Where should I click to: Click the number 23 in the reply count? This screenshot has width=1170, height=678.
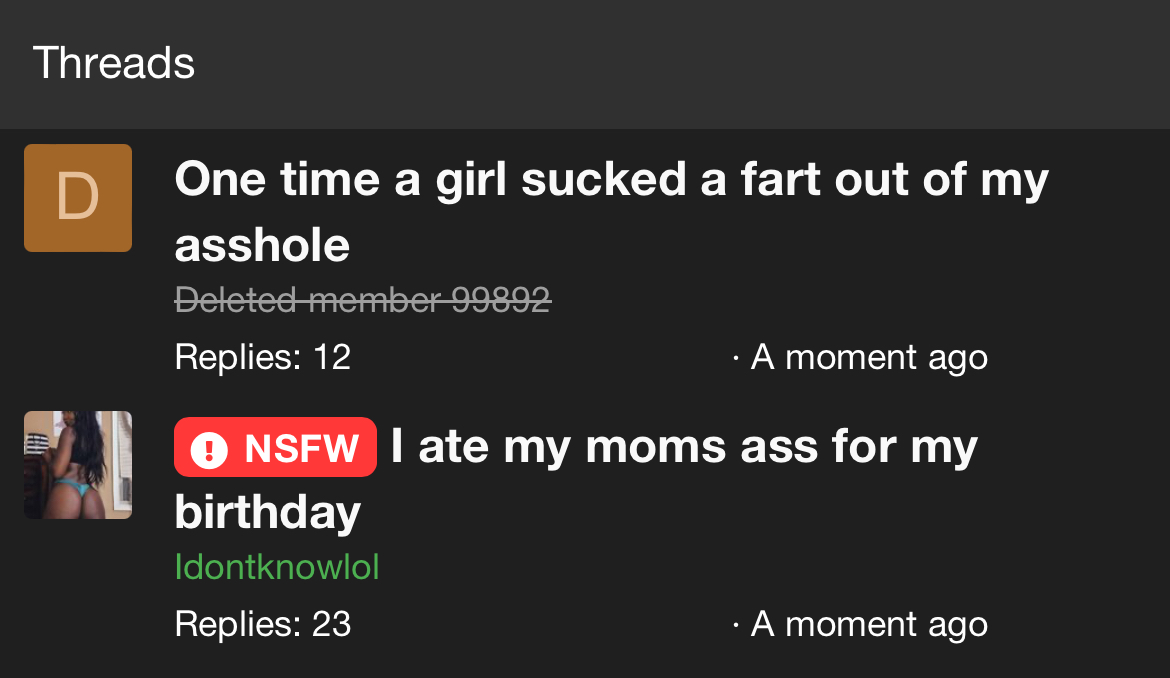(x=332, y=624)
